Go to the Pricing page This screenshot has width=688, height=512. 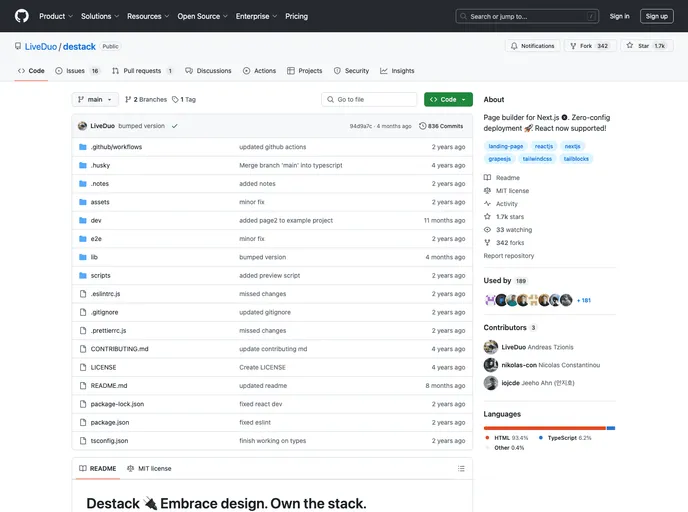tap(297, 16)
